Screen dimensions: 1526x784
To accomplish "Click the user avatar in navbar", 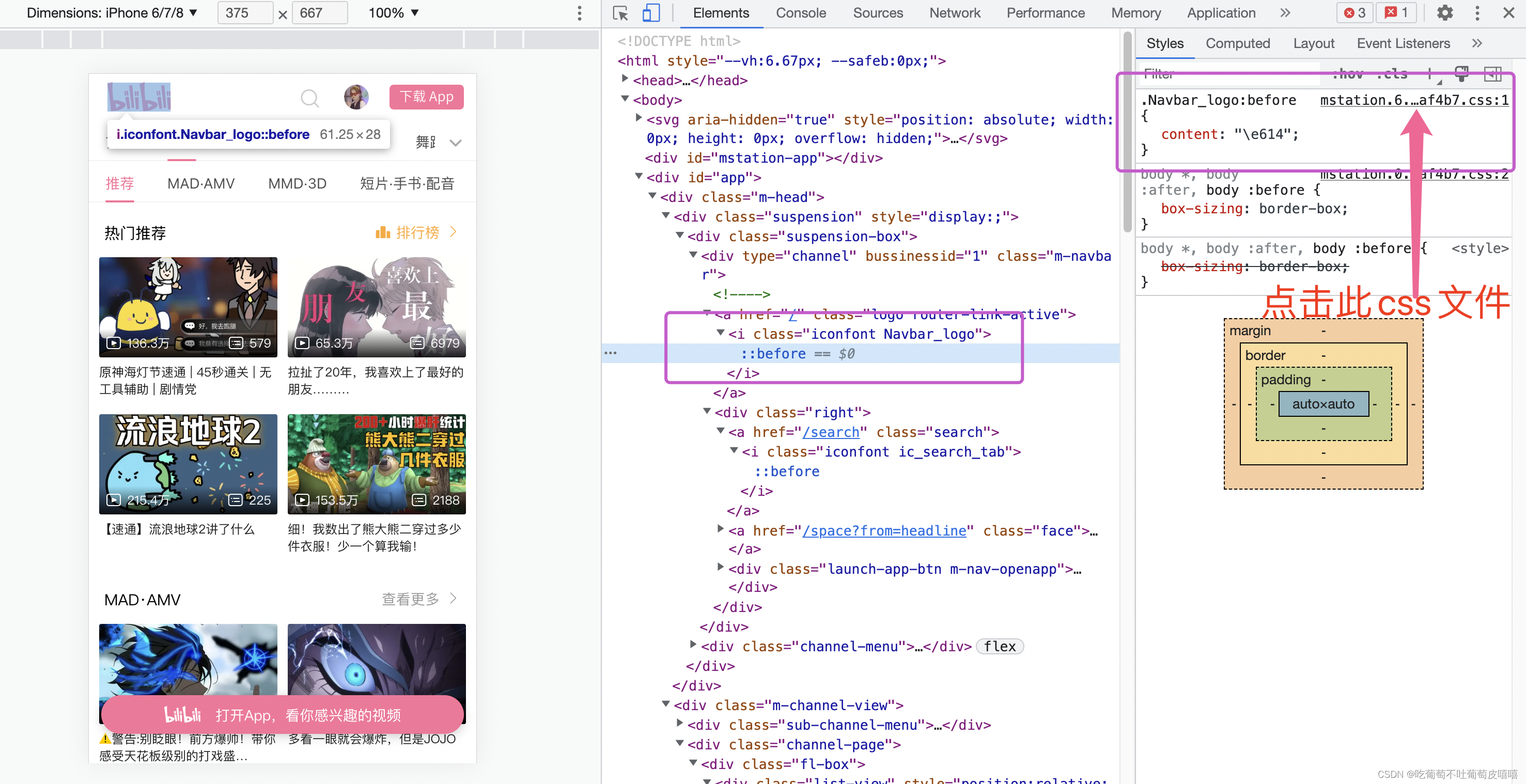I will [x=356, y=97].
